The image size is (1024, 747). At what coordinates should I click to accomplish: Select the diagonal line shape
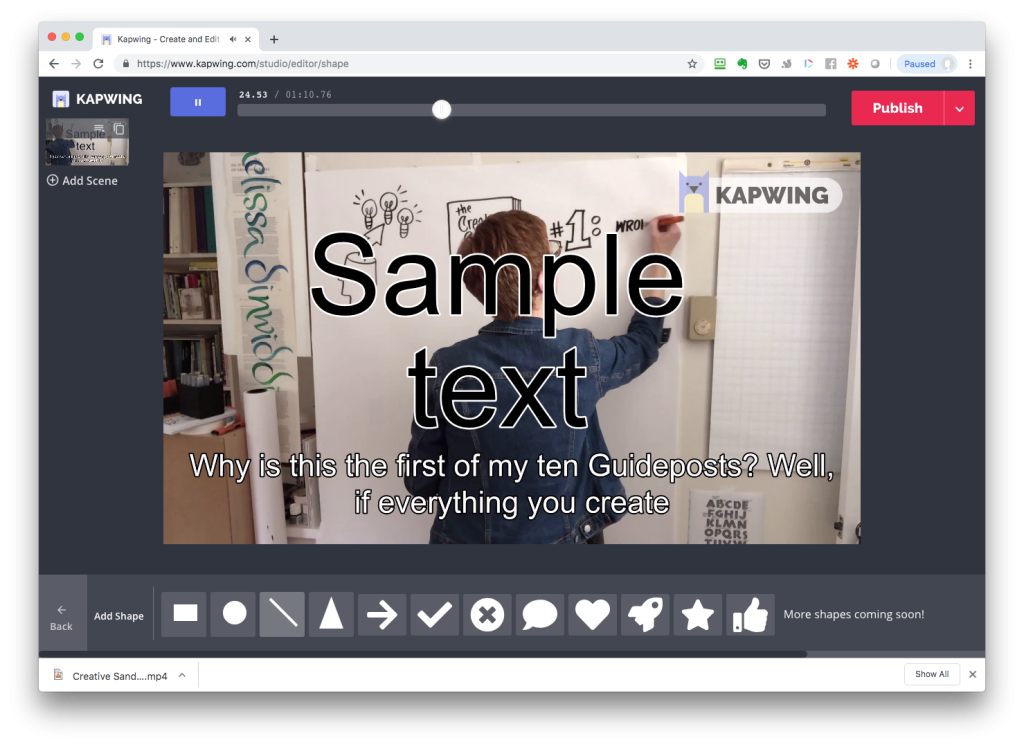pyautogui.click(x=283, y=614)
